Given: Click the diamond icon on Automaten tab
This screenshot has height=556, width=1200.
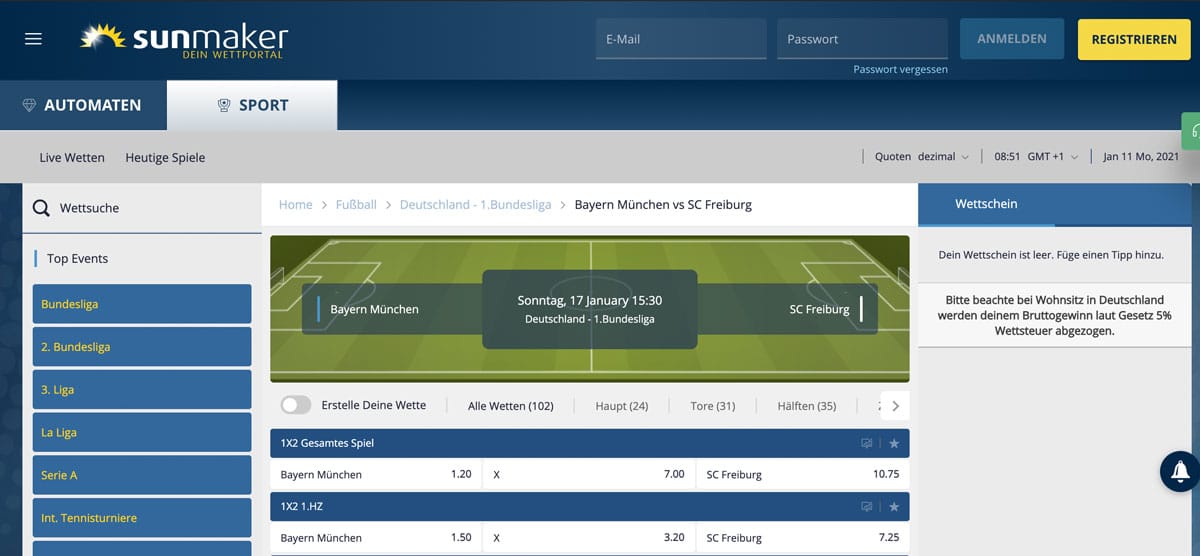Looking at the screenshot, I should point(30,105).
